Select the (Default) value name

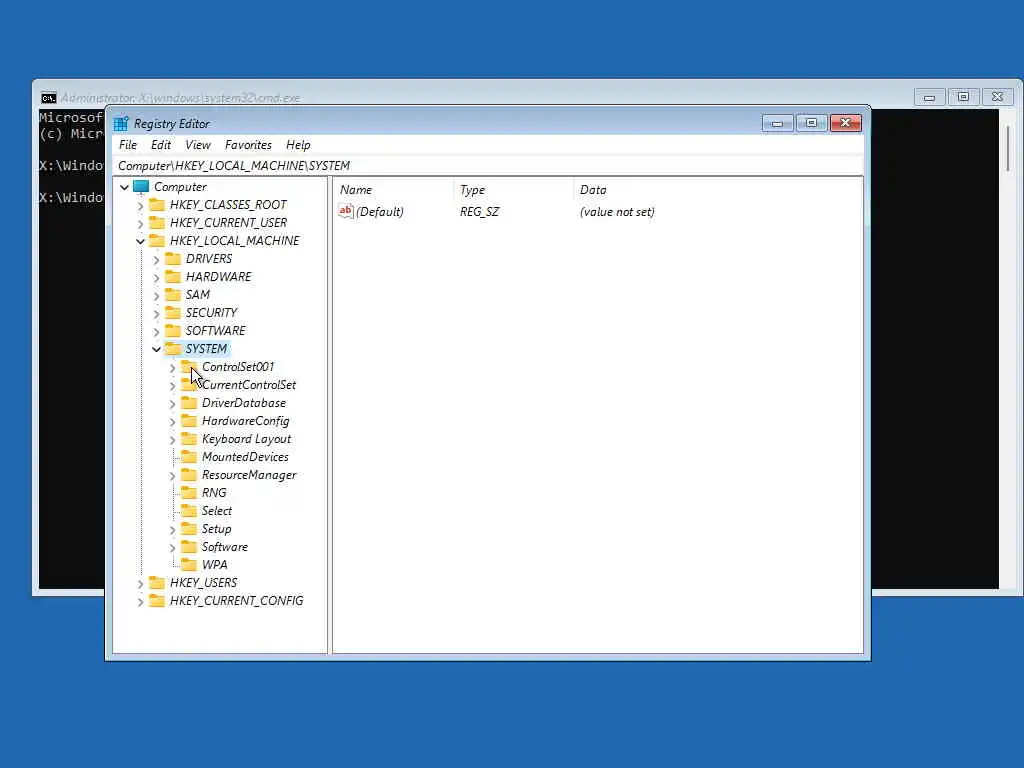tap(380, 212)
